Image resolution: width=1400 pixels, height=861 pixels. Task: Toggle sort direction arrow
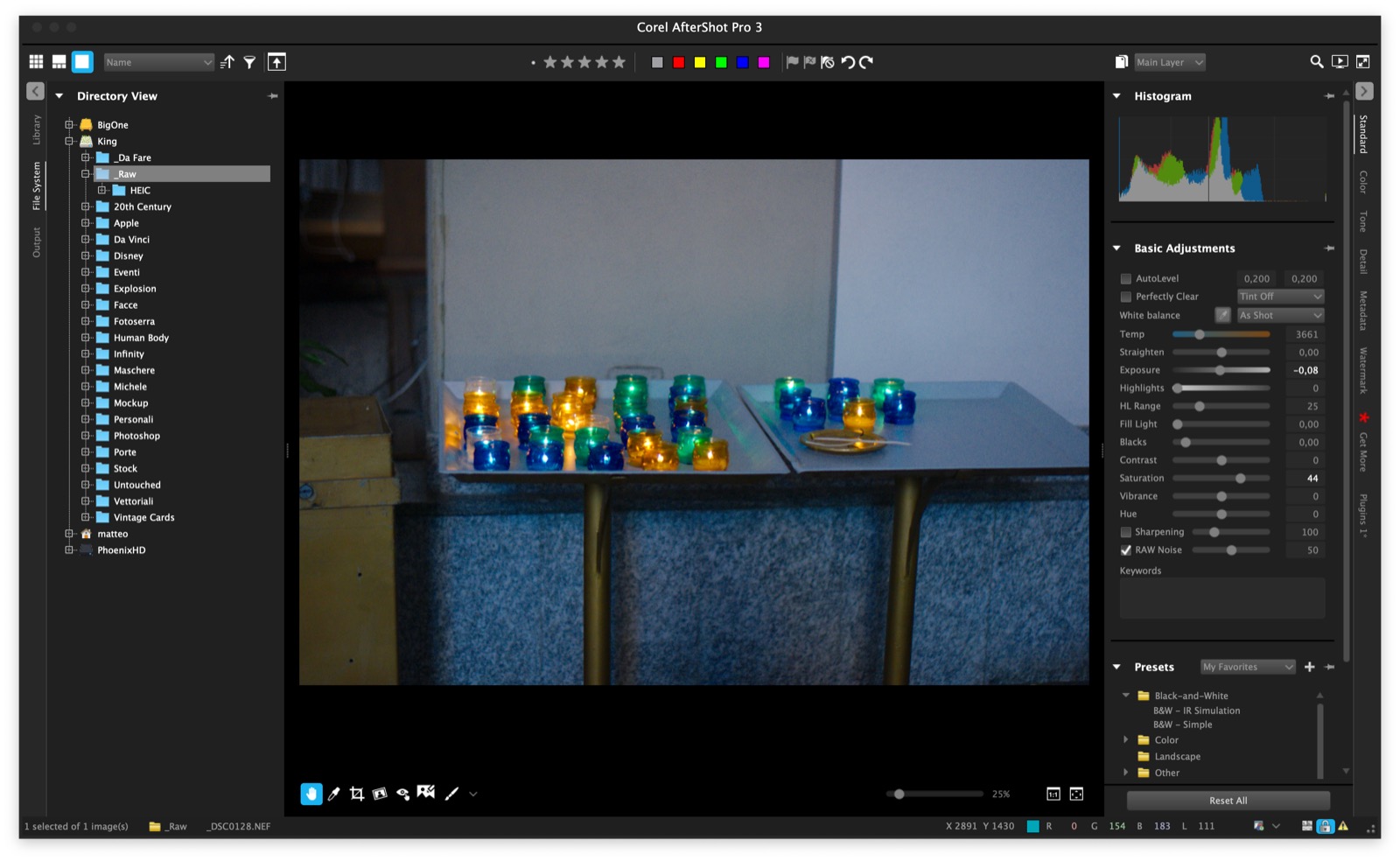[227, 62]
